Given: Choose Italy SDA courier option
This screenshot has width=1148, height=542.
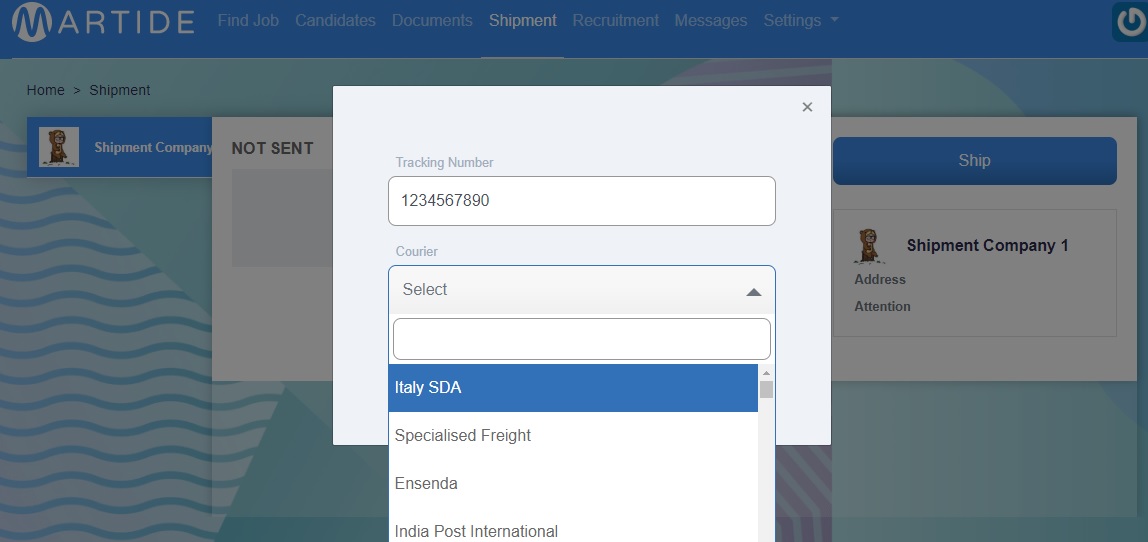Looking at the screenshot, I should [573, 387].
